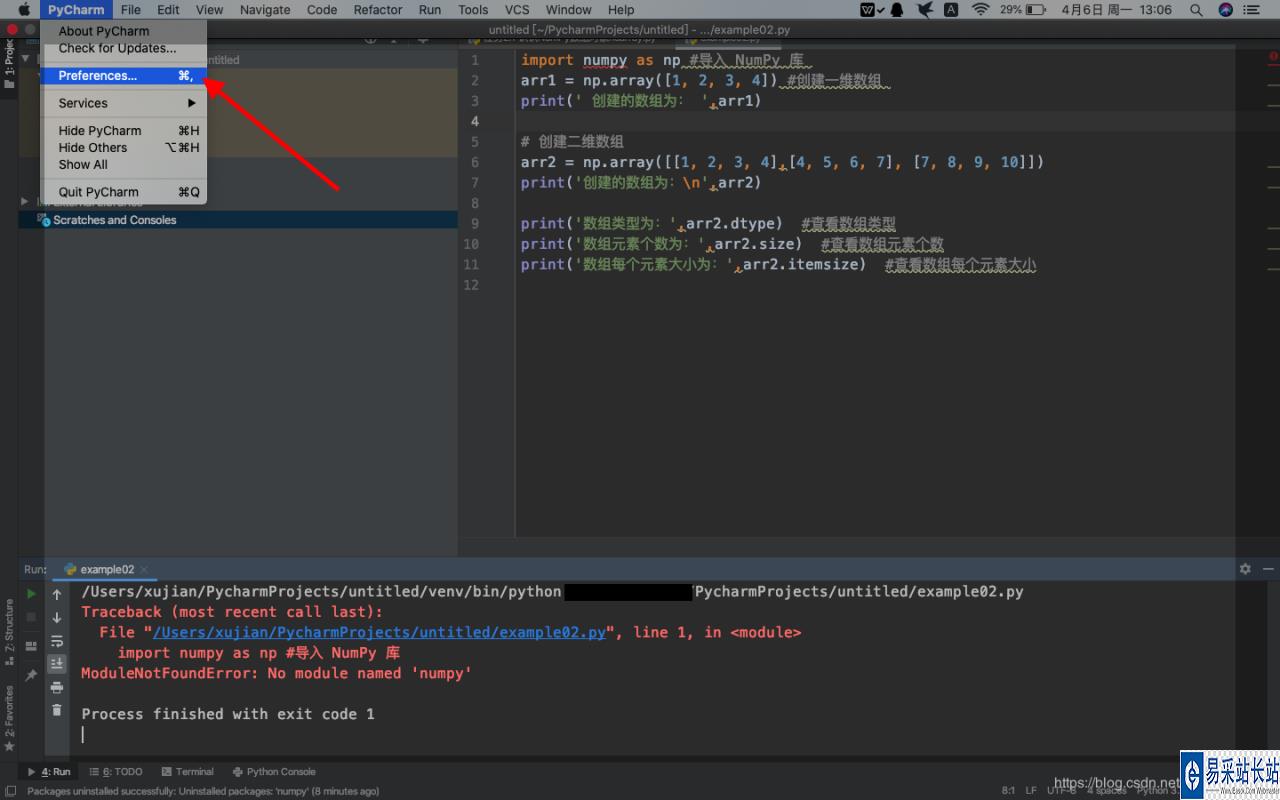Open the Refactor menu
The height and width of the screenshot is (800, 1280).
click(x=378, y=10)
